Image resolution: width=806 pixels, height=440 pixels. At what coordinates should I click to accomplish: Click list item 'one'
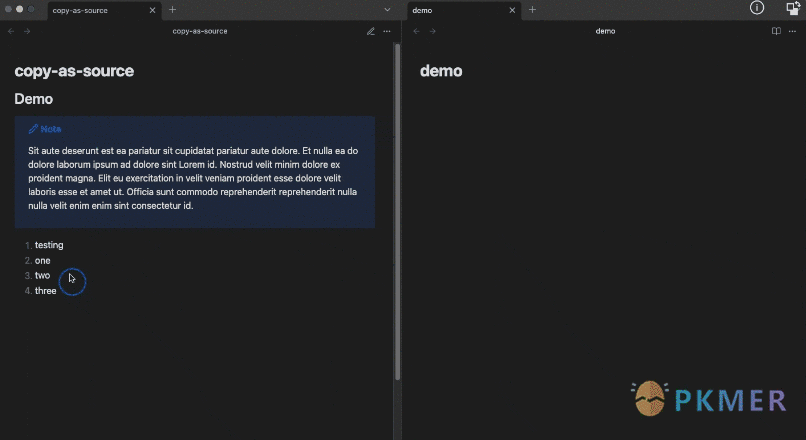tap(43, 261)
